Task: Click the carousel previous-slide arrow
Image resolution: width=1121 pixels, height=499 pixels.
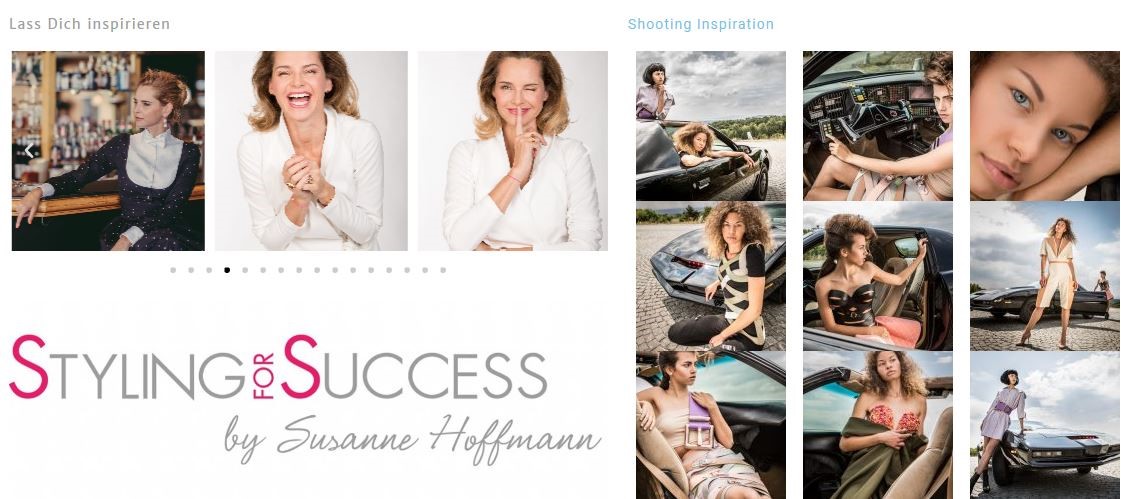Action: click(29, 151)
